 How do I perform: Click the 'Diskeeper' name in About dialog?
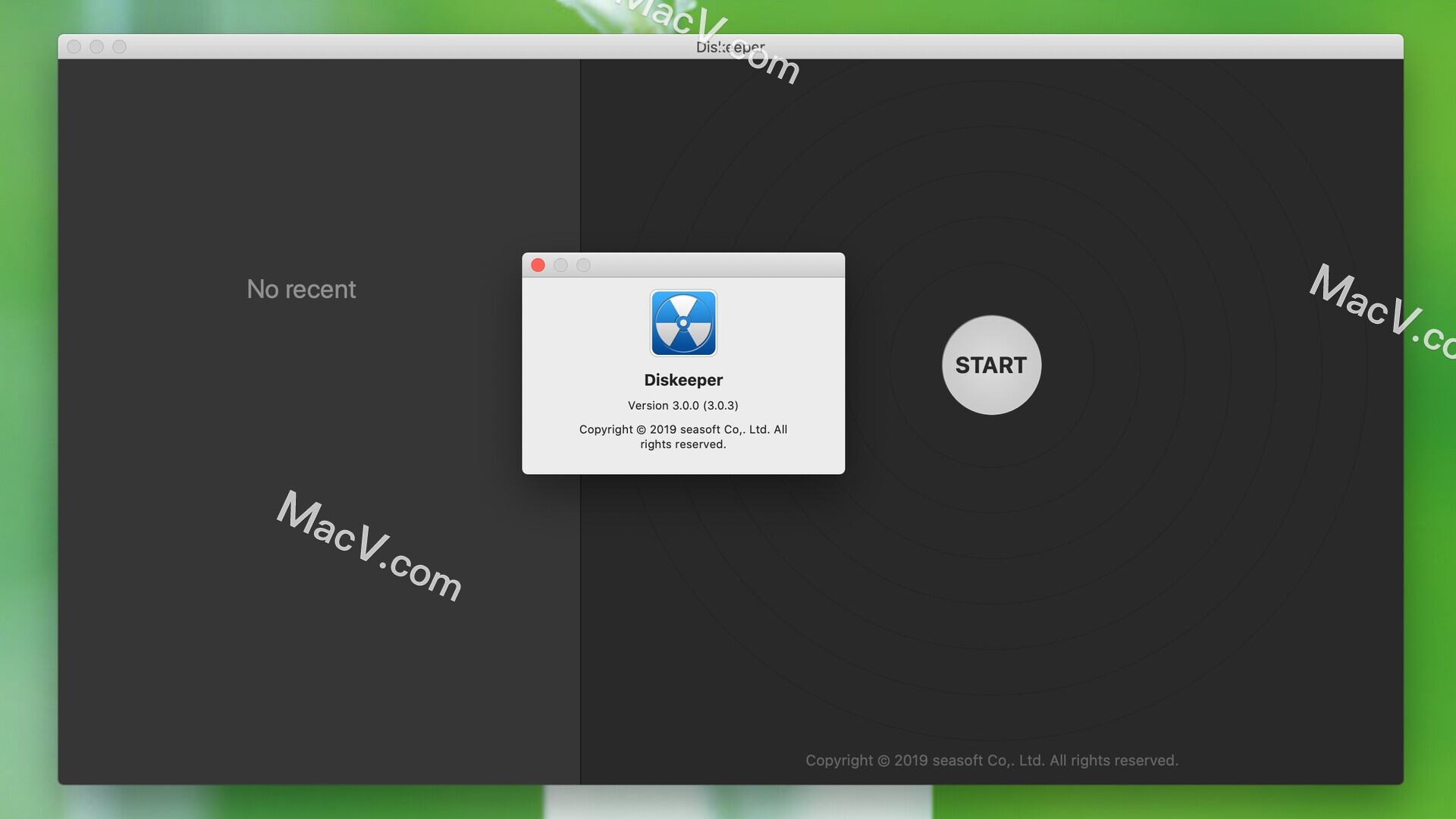click(x=683, y=380)
